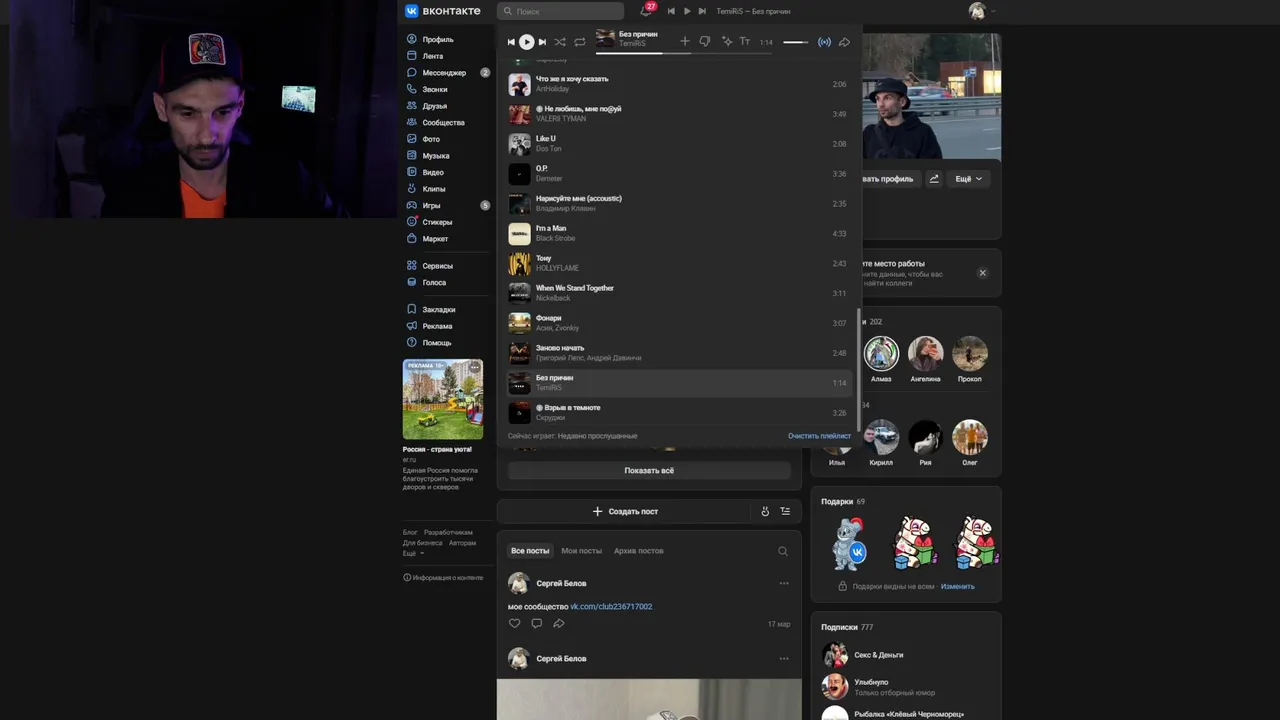Select track Фонари in the playlist
1280x720 pixels.
679,323
